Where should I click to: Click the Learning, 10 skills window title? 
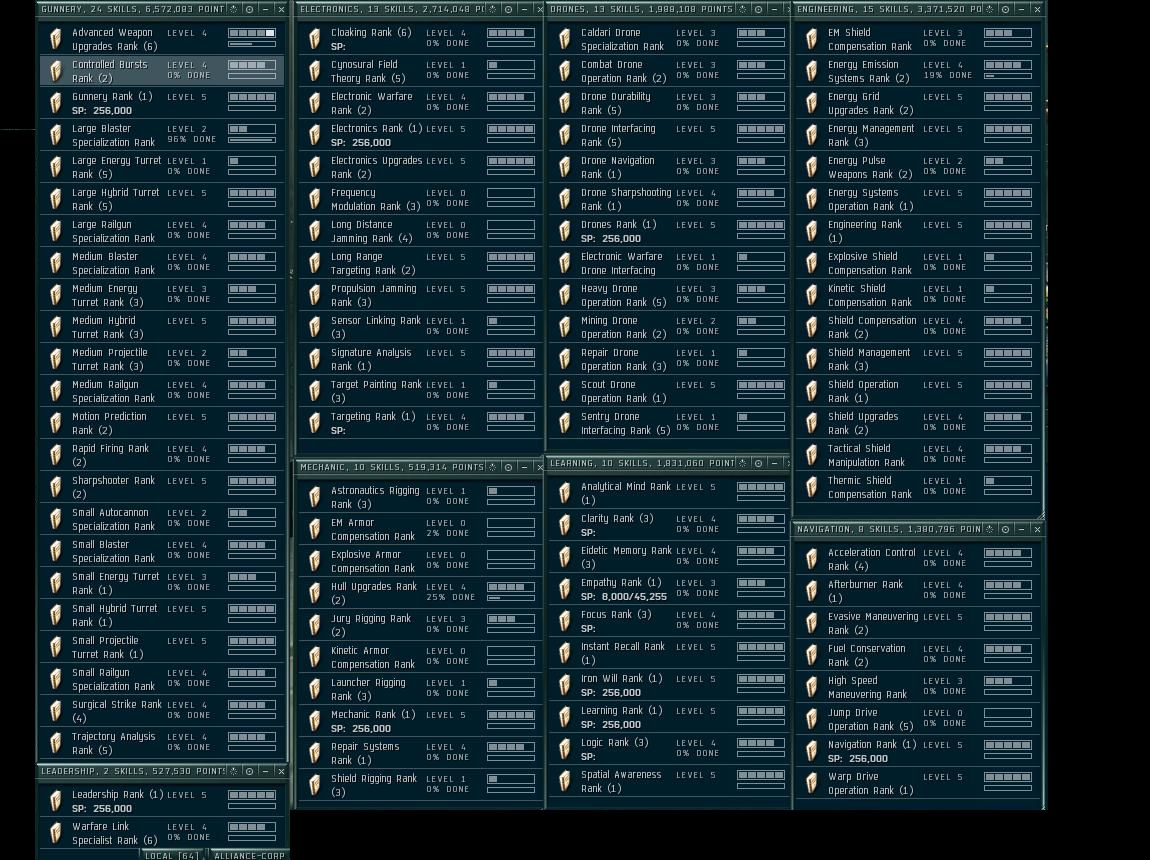tap(642, 463)
